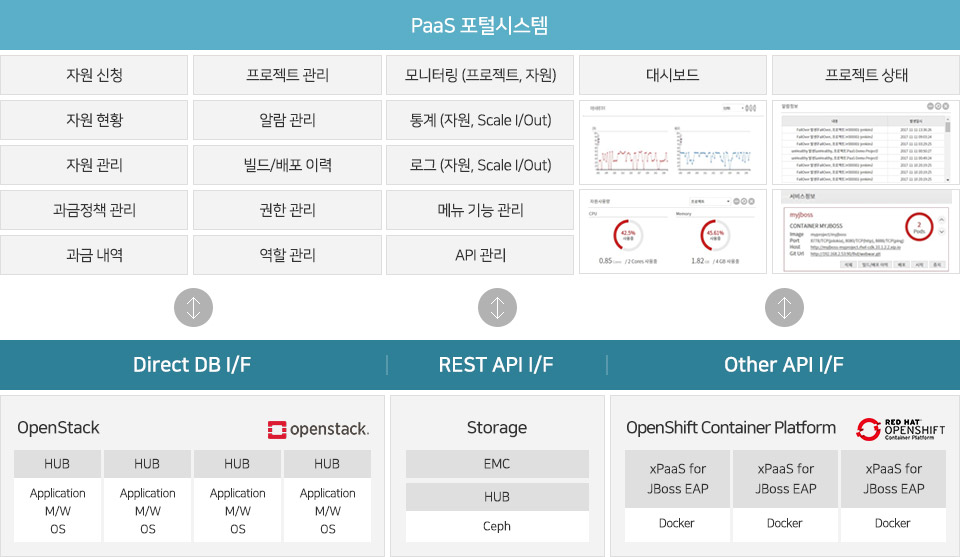Click the 자원 신청 box
960x557 pixels.
click(x=94, y=75)
